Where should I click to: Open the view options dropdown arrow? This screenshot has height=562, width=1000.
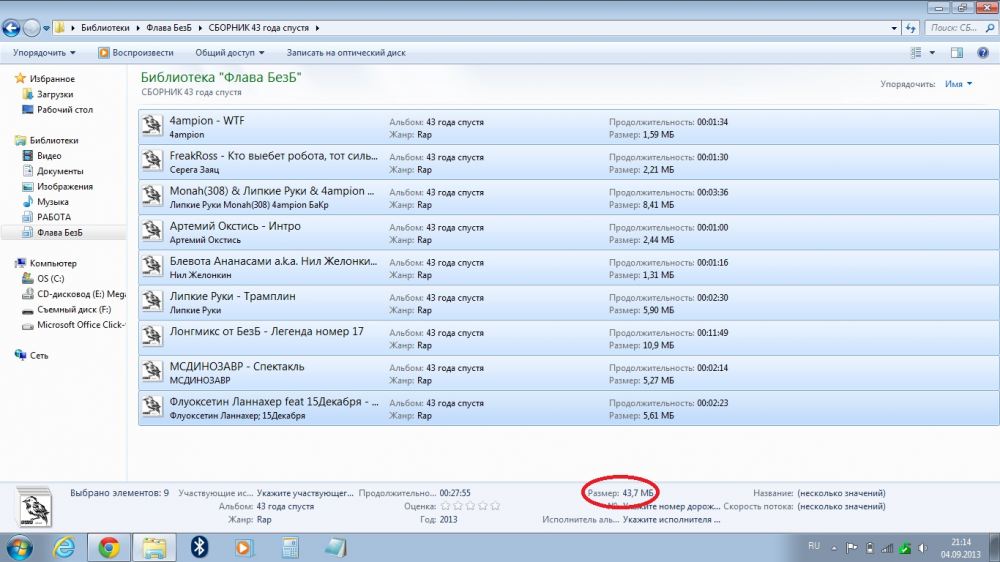[932, 53]
